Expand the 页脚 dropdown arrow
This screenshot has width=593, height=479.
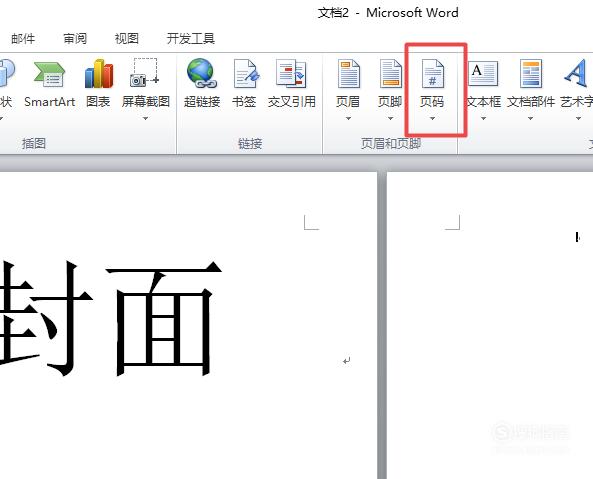click(x=390, y=119)
